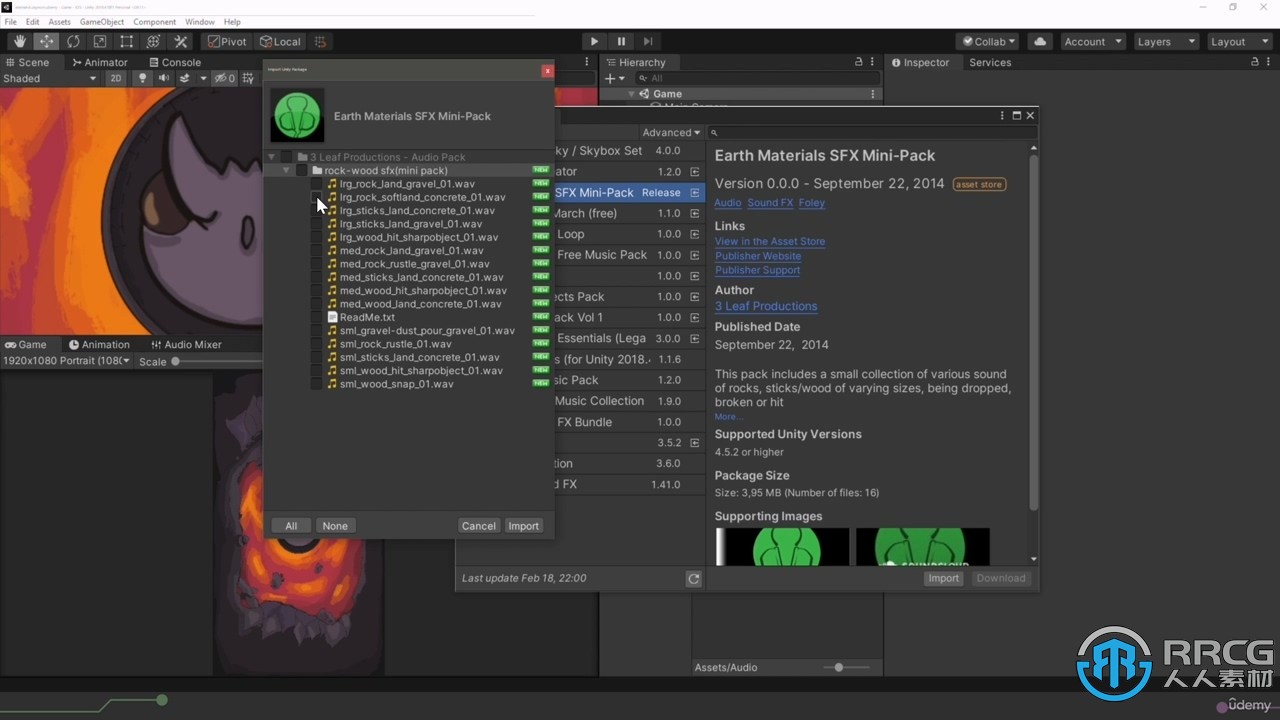
Task: Lock the Inspector panel
Action: pos(1254,62)
